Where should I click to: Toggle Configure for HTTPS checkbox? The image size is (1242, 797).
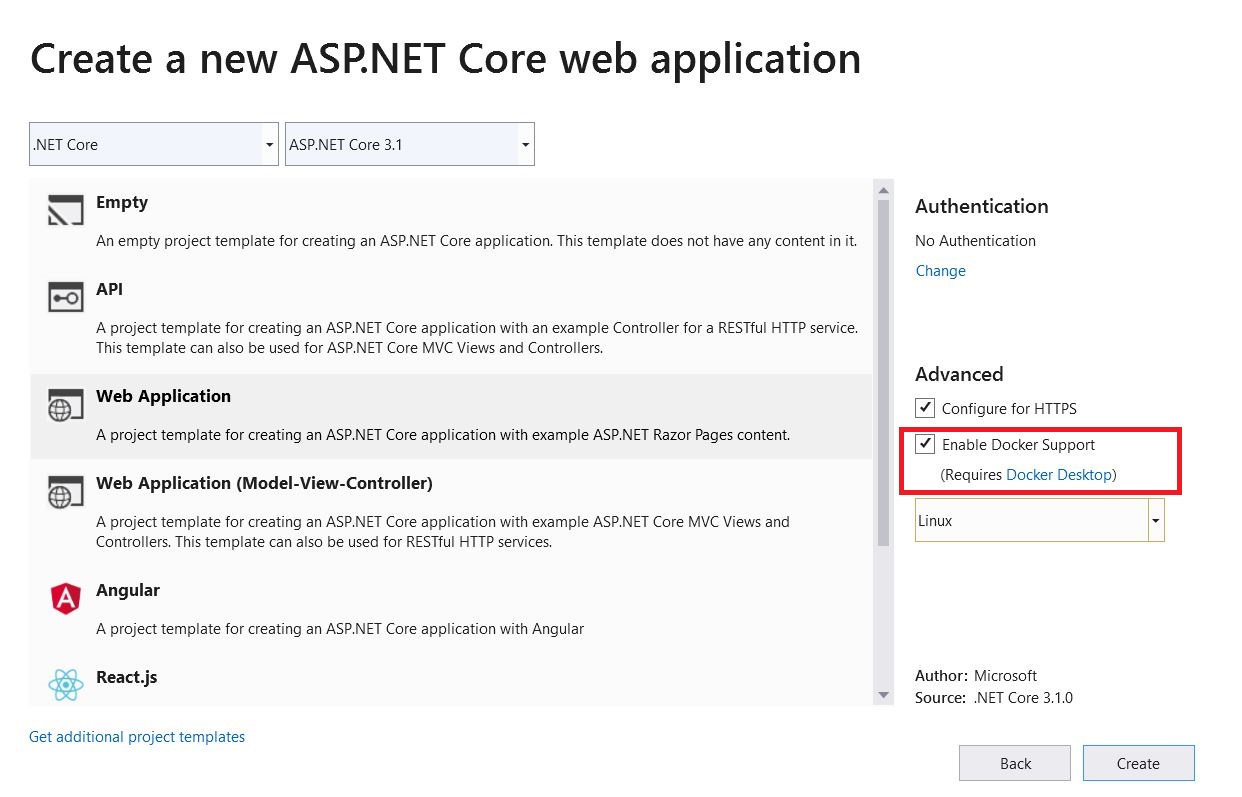pos(925,408)
